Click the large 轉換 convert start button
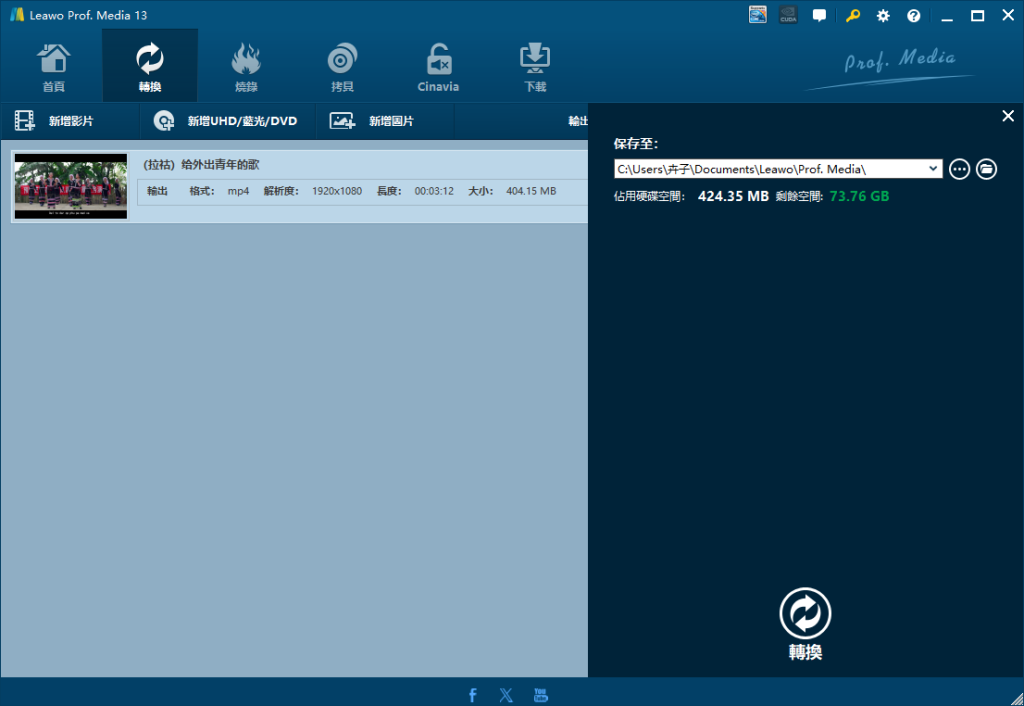The height and width of the screenshot is (706, 1024). click(805, 614)
